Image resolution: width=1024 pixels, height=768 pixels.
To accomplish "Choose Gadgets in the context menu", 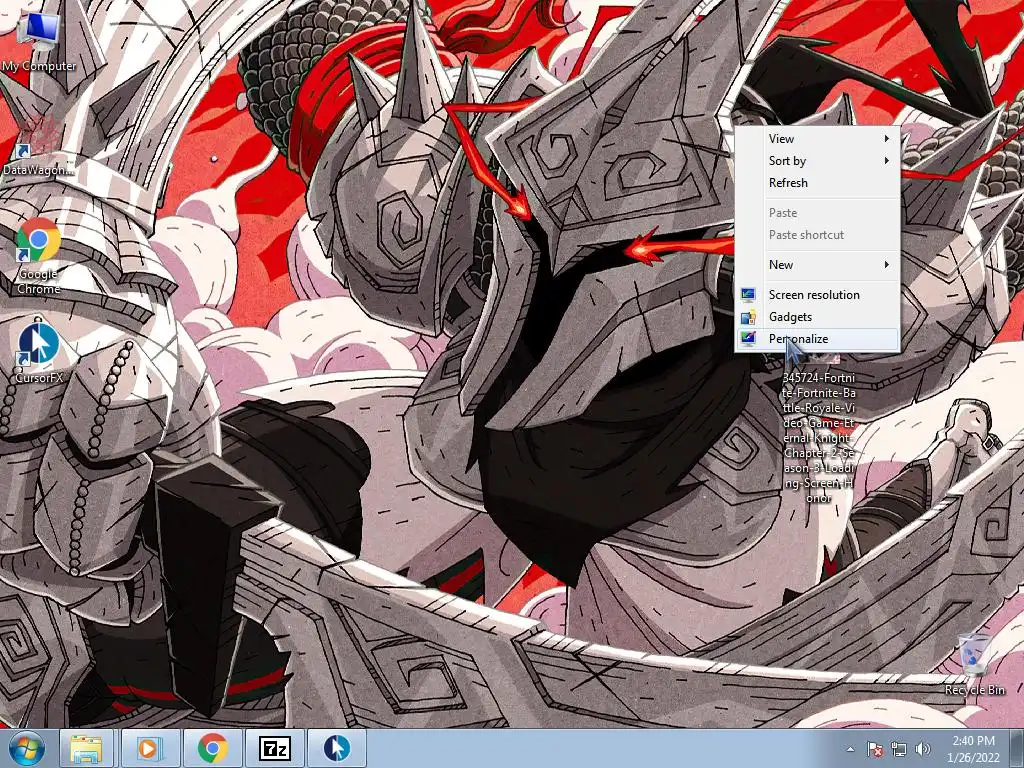I will 818,317.
